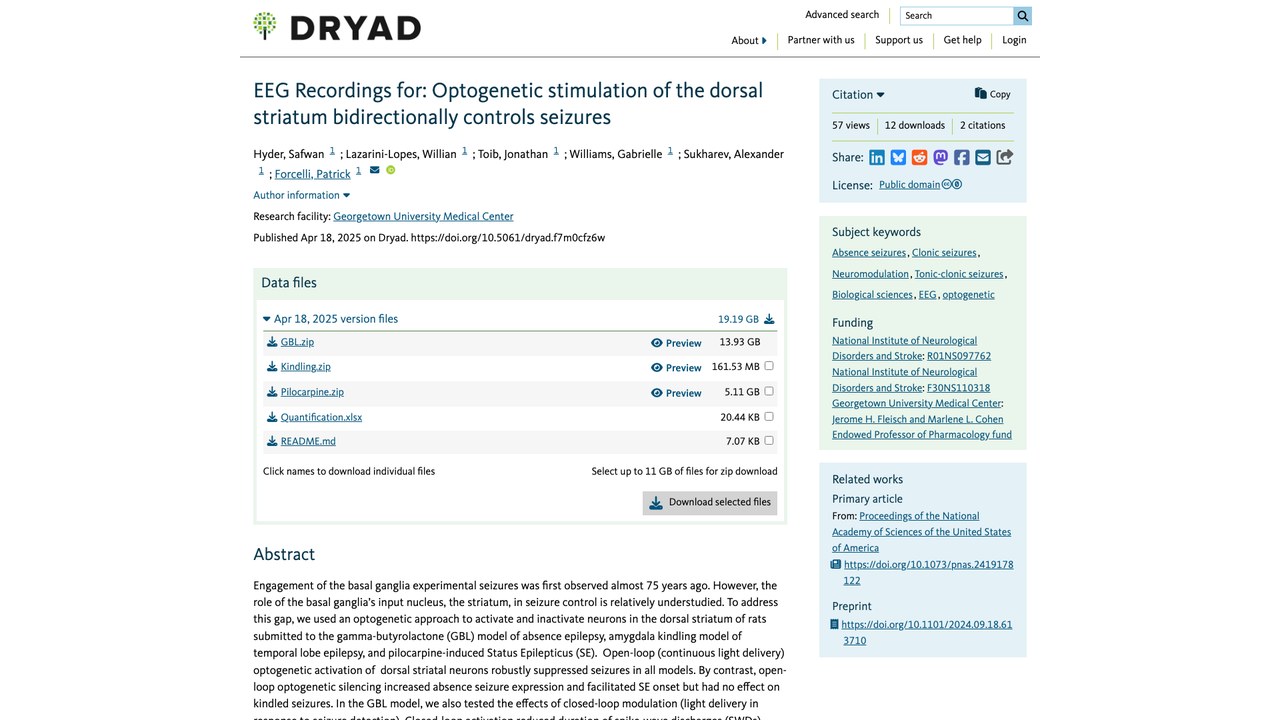Click the Login menu item
Image resolution: width=1280 pixels, height=720 pixels.
pos(1014,40)
